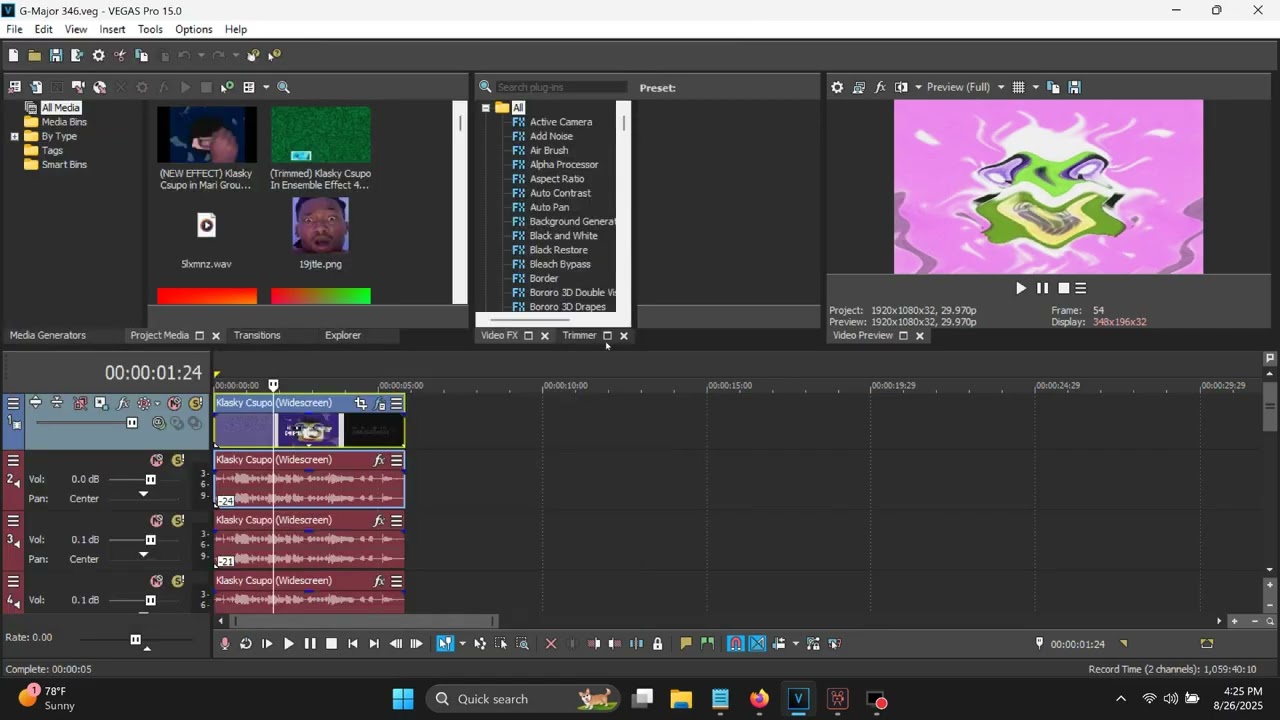Screen dimensions: 1280x720
Task: Play the Video Preview
Action: click(1020, 288)
